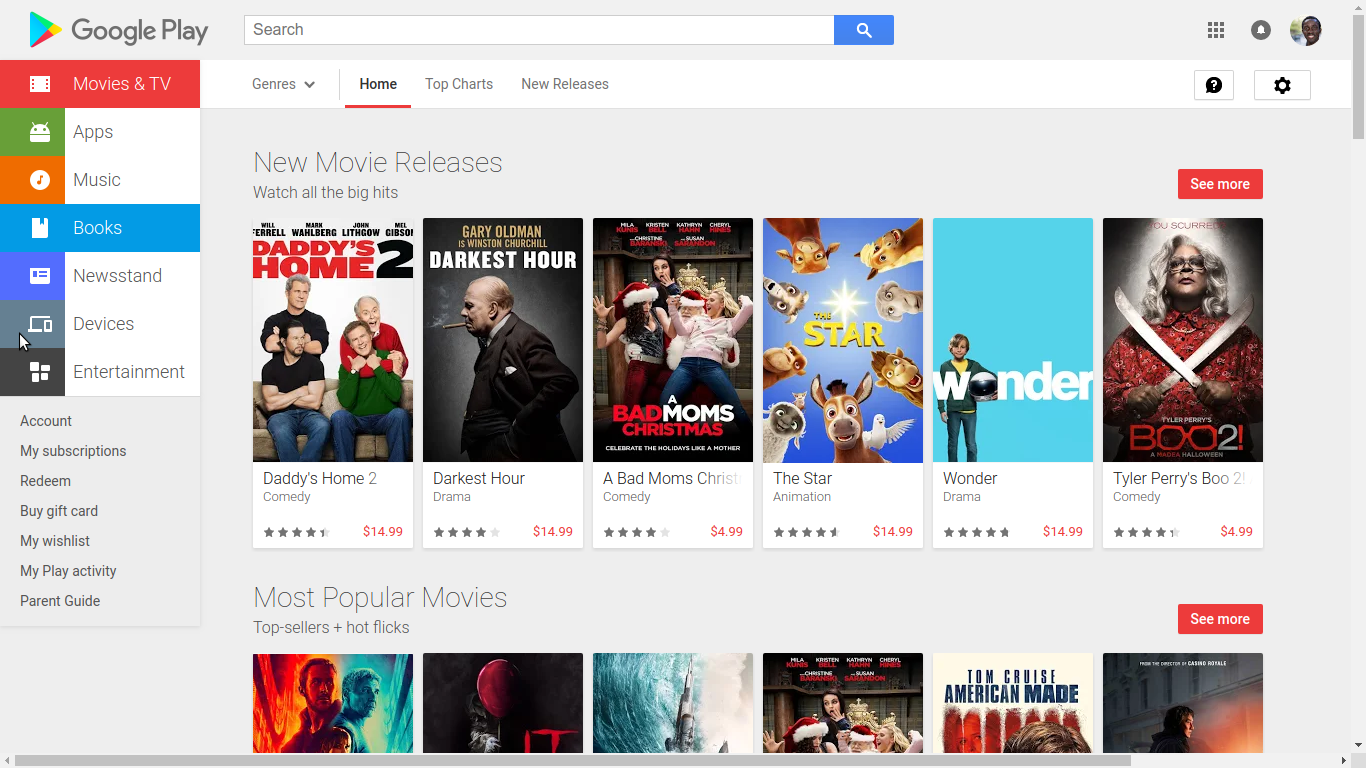Screen dimensions: 1366x768
Task: Open the notifications bell
Action: pyautogui.click(x=1261, y=30)
